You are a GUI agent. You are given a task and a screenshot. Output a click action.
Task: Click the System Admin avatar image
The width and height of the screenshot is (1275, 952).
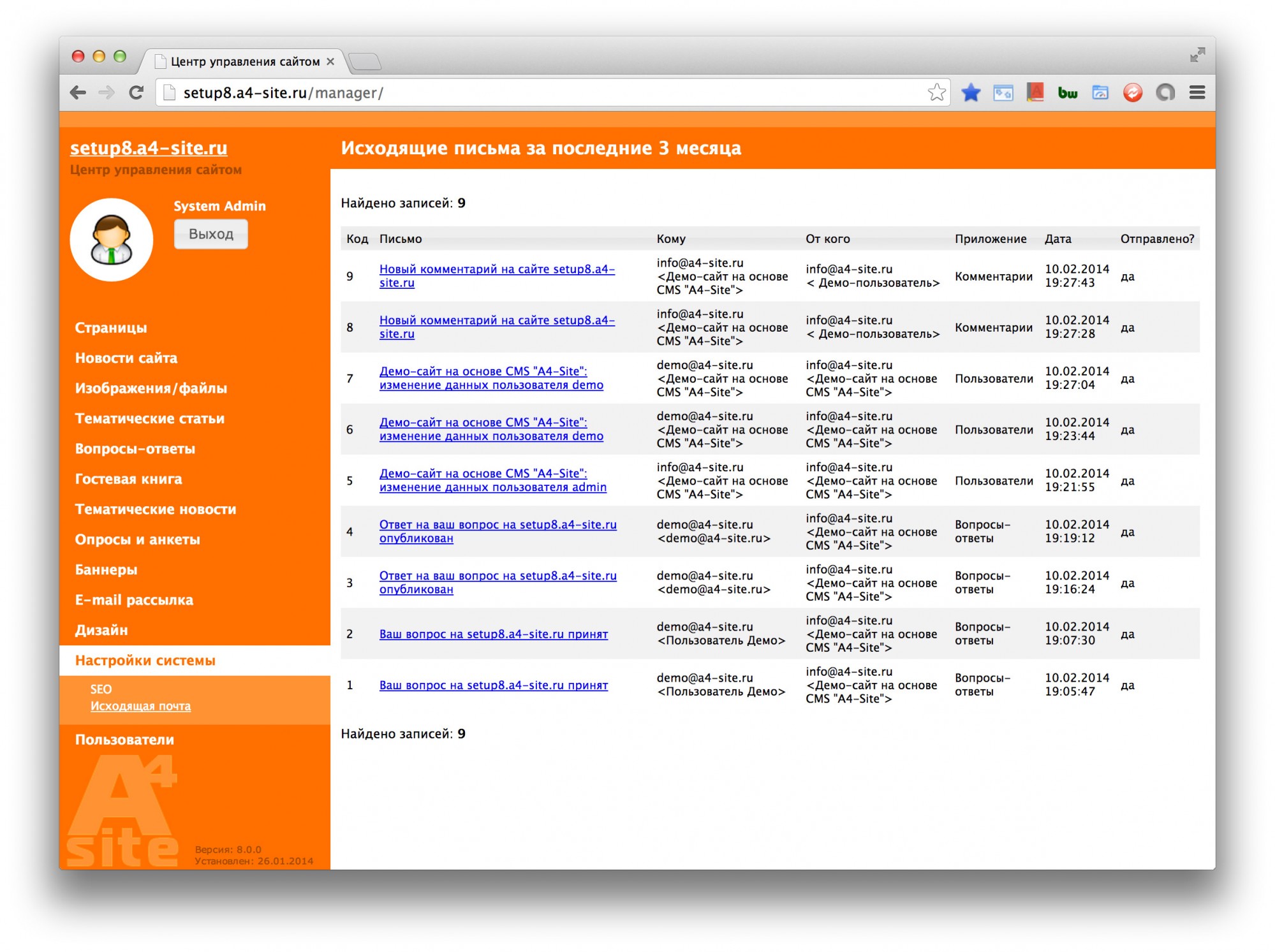(x=112, y=240)
